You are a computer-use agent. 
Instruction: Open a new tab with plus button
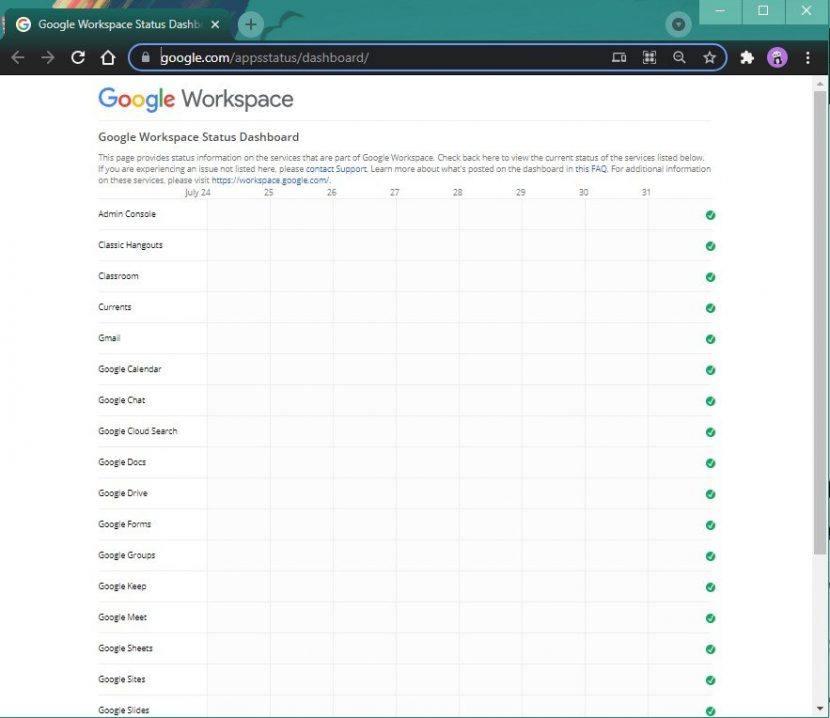coord(251,24)
